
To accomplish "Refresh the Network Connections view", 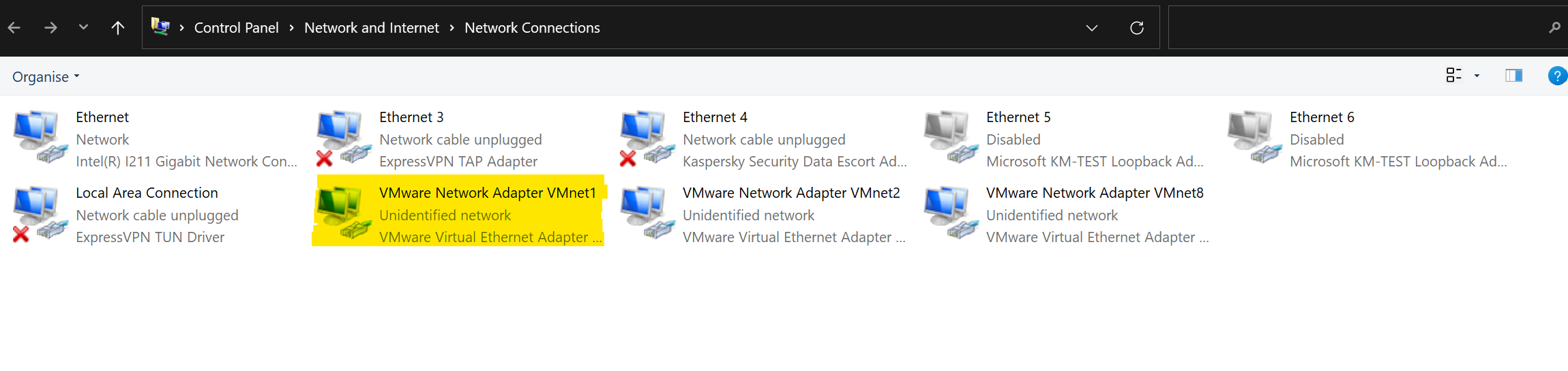I will 1136,28.
